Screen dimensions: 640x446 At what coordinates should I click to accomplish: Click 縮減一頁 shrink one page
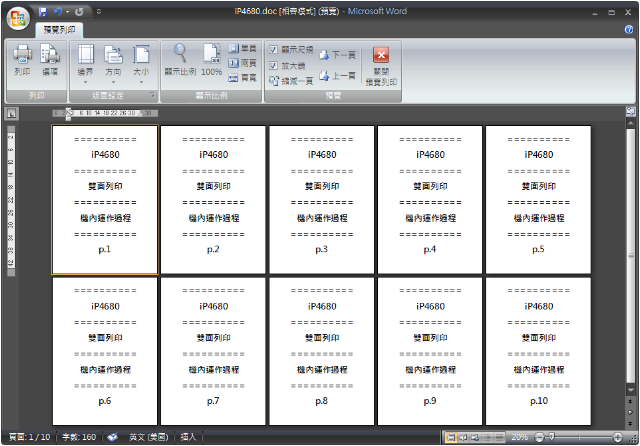coord(291,81)
